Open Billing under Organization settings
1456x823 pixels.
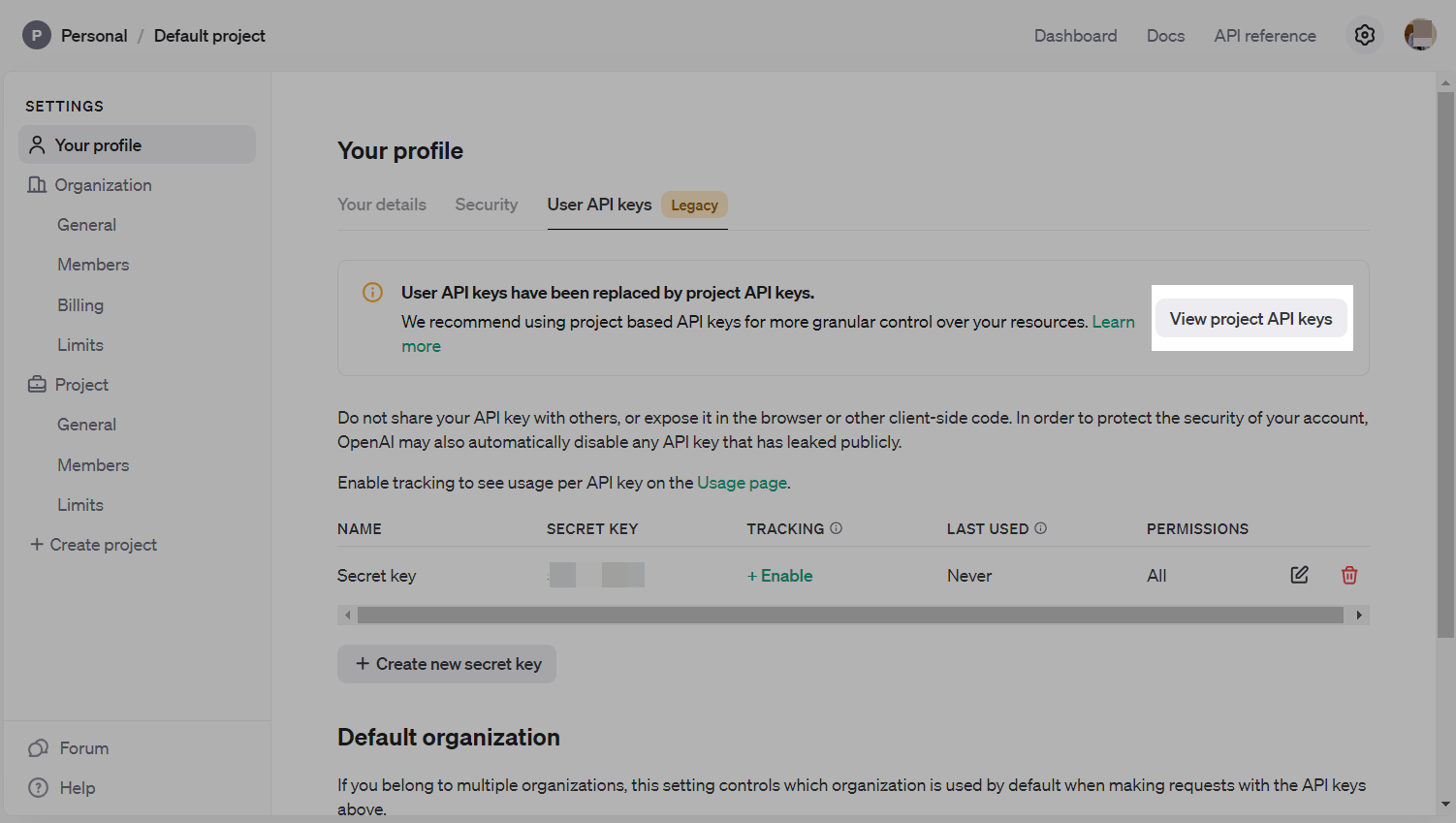click(x=80, y=305)
